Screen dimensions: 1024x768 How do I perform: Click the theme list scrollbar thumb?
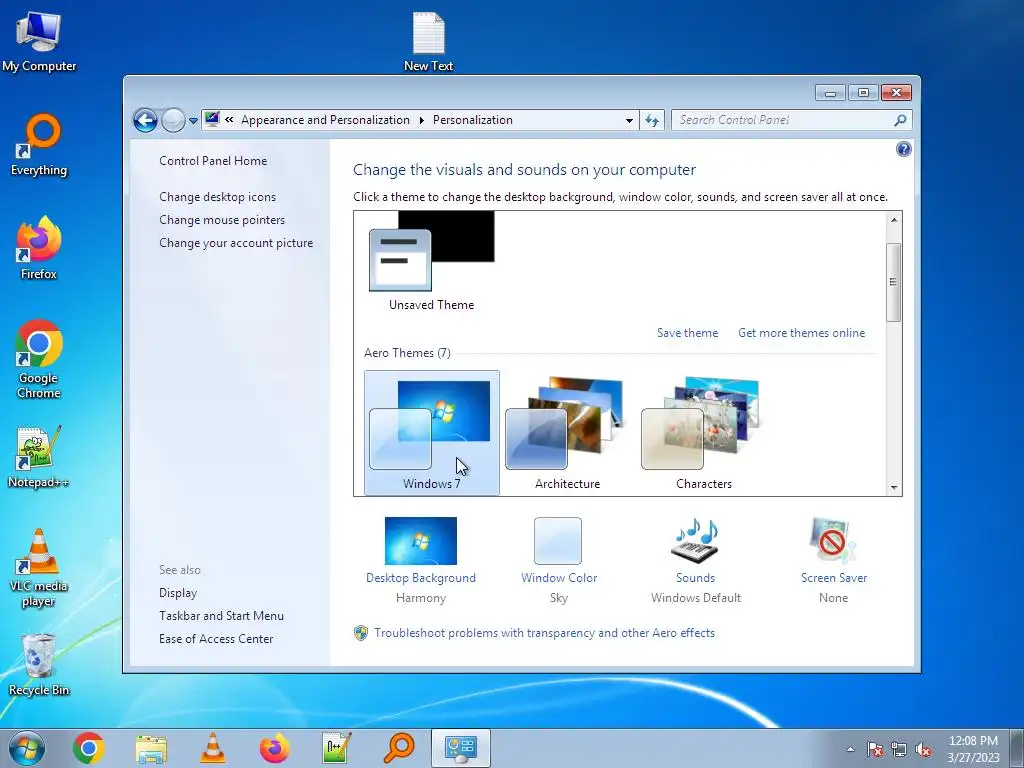click(894, 282)
